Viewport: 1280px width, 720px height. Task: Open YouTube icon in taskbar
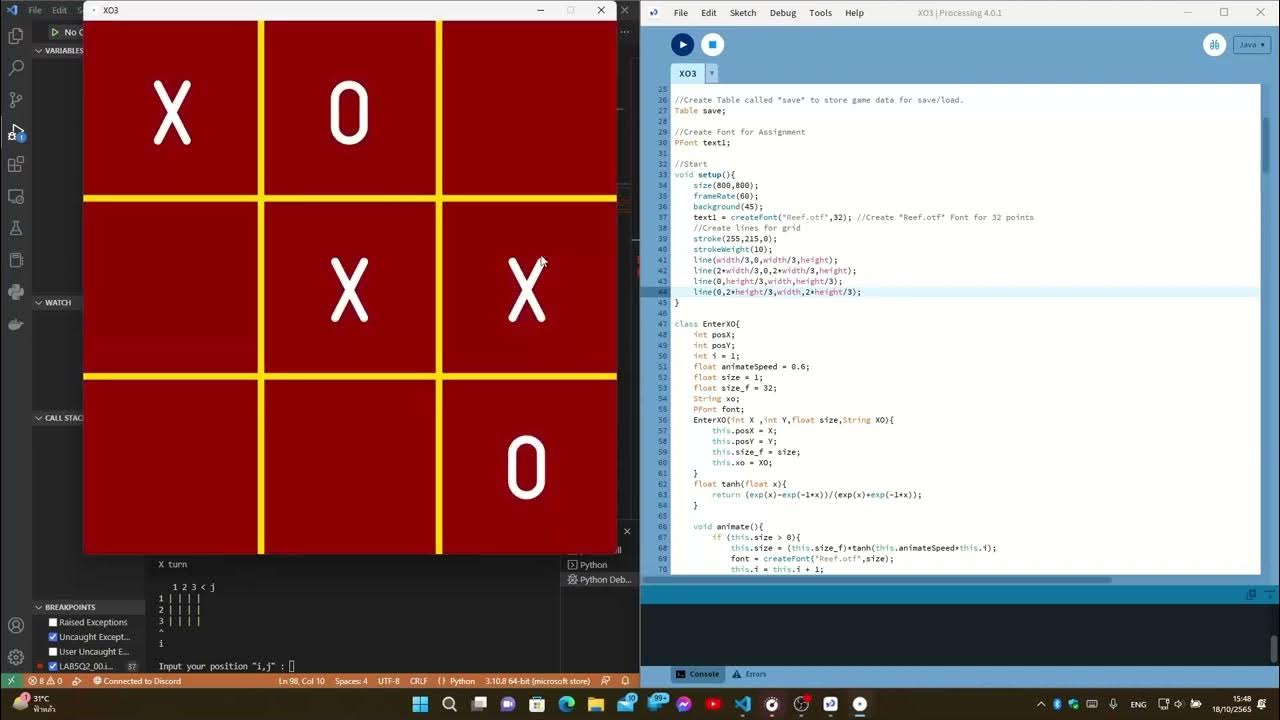[713, 704]
